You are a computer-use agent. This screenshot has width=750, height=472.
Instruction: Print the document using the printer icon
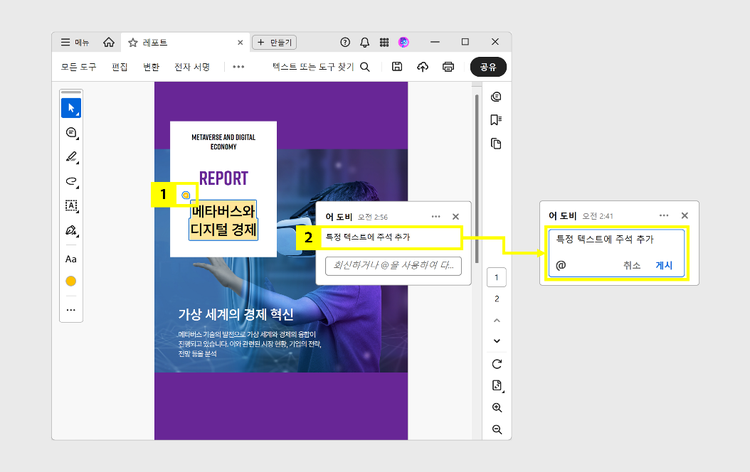click(x=448, y=67)
